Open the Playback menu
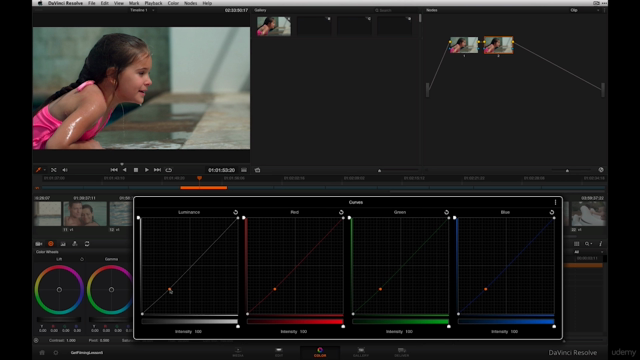640x360 pixels. (x=153, y=3)
